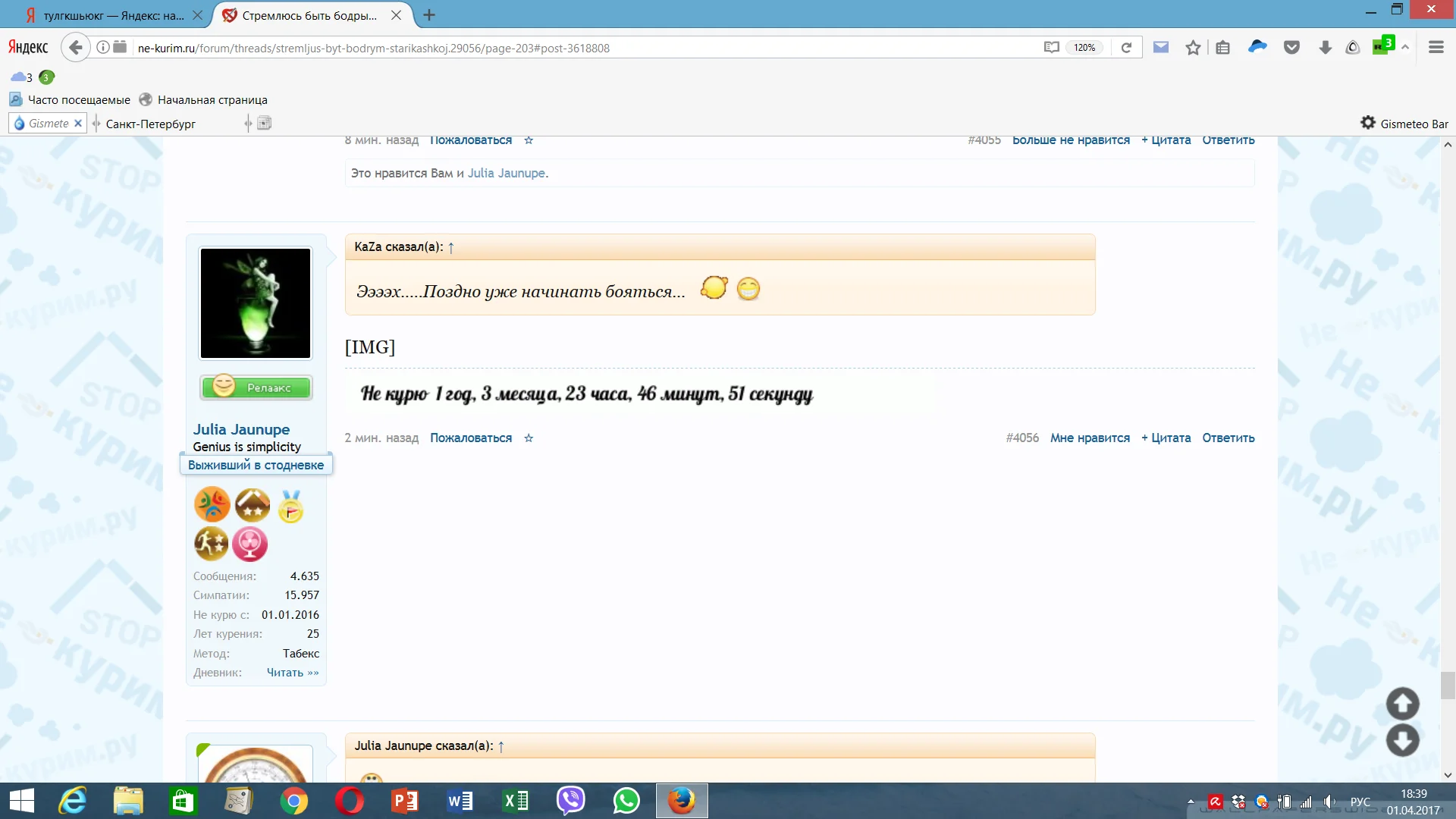Open Viber from the taskbar

tap(570, 801)
